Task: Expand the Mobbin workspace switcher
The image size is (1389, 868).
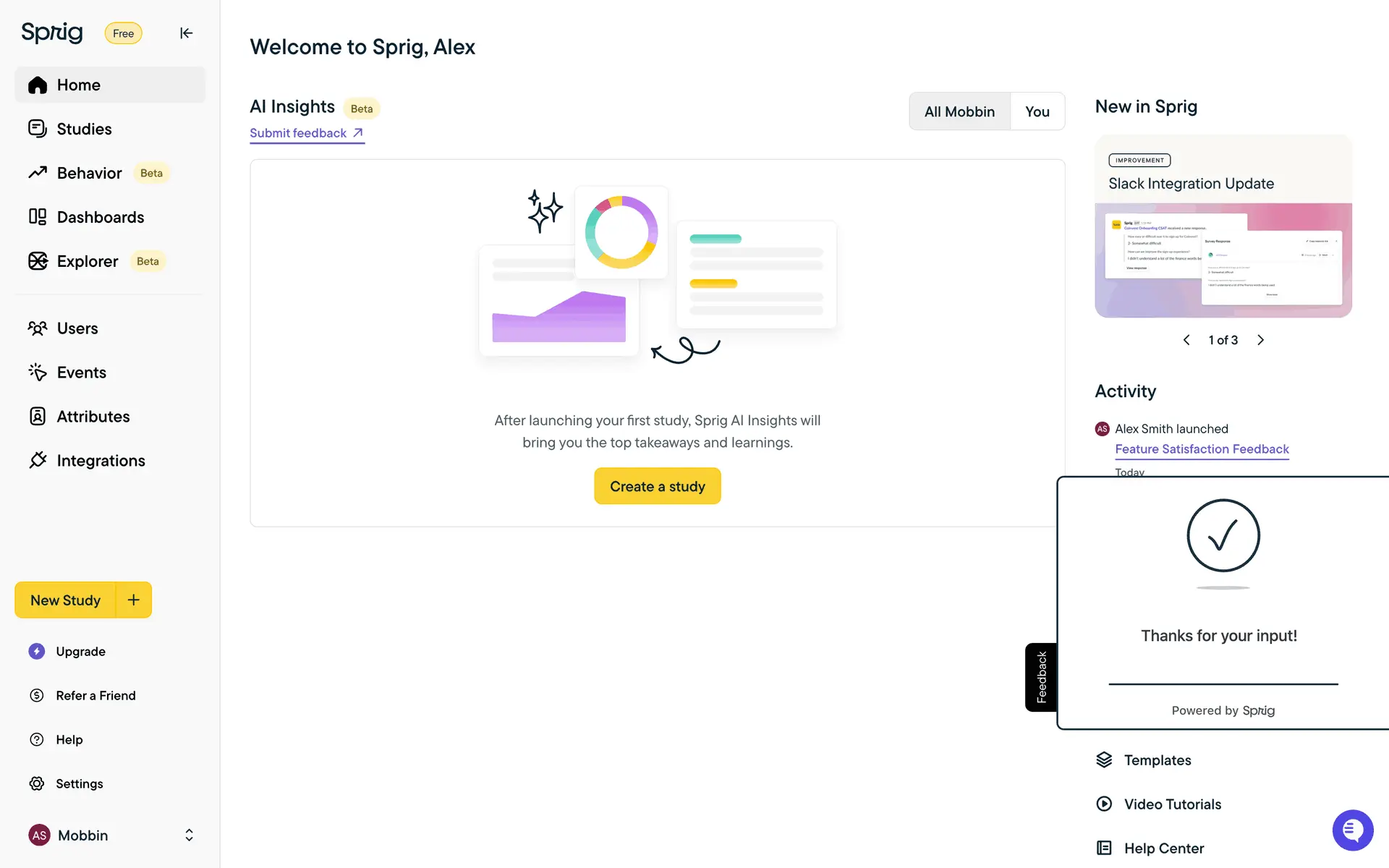Action: tap(189, 835)
